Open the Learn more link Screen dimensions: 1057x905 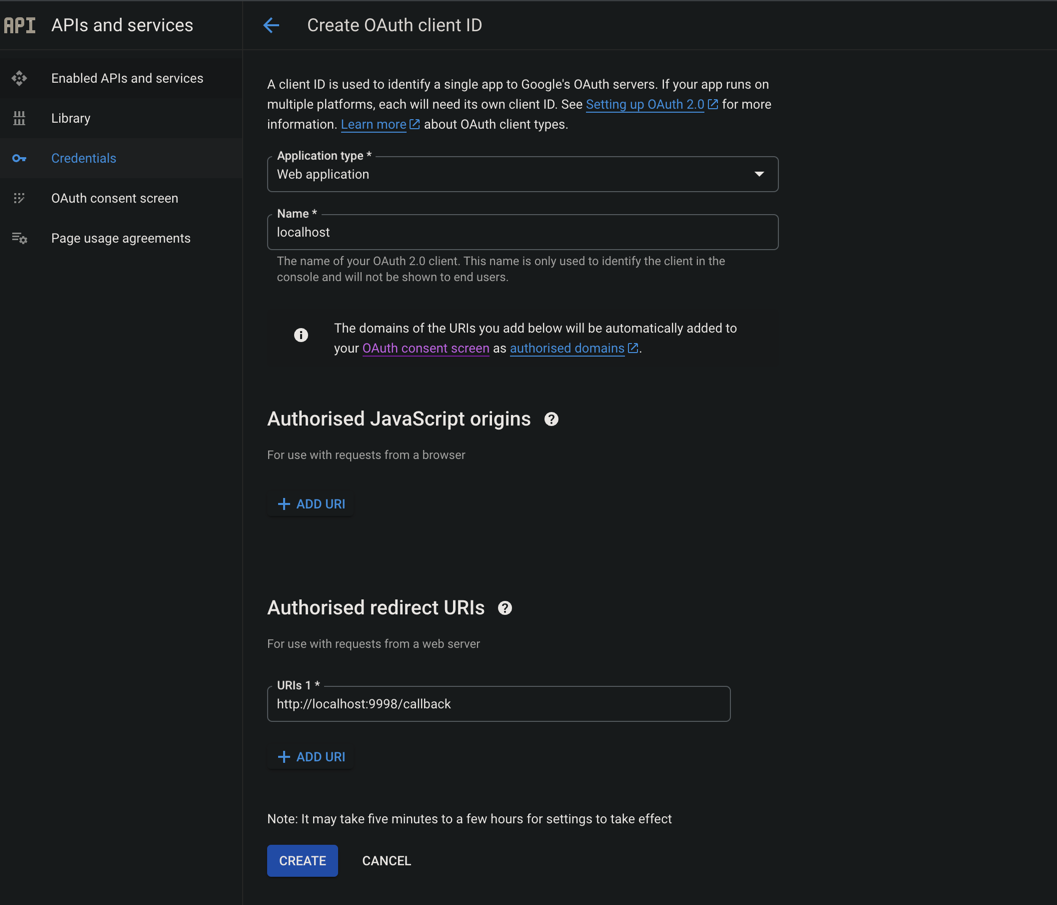click(373, 124)
